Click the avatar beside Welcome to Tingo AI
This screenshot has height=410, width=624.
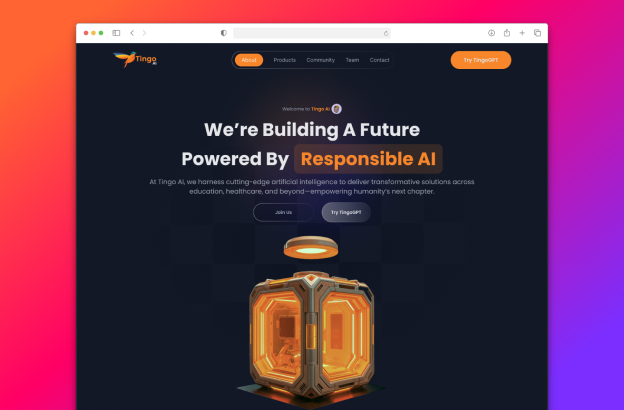coord(337,109)
